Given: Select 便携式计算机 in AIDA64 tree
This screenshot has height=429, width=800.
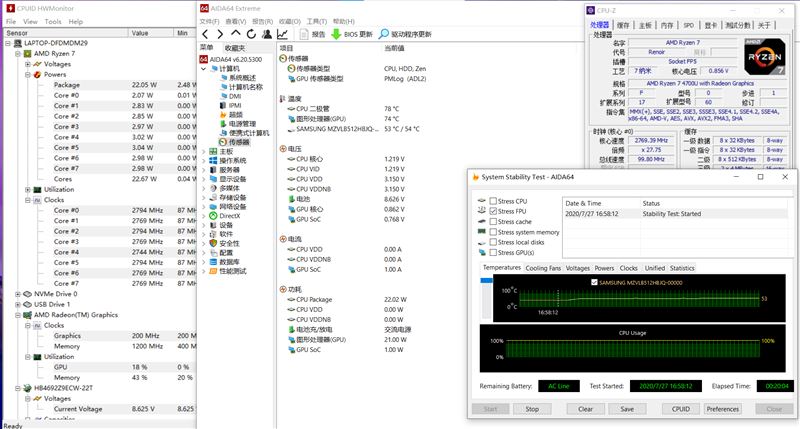Looking at the screenshot, I should coord(249,133).
